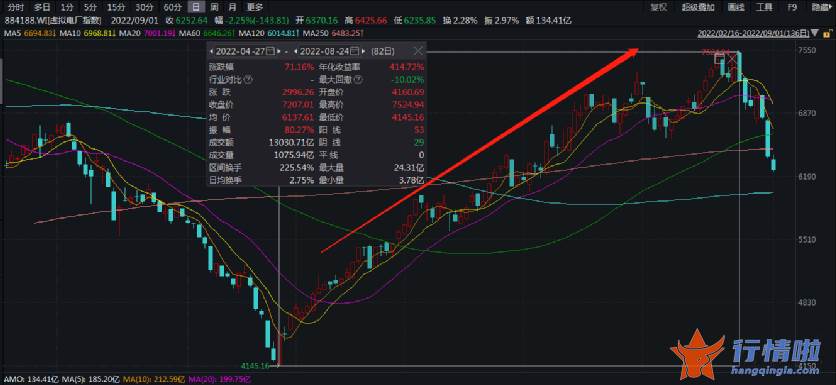Open 超级叠加 overlay feature
The image size is (836, 385).
click(698, 7)
